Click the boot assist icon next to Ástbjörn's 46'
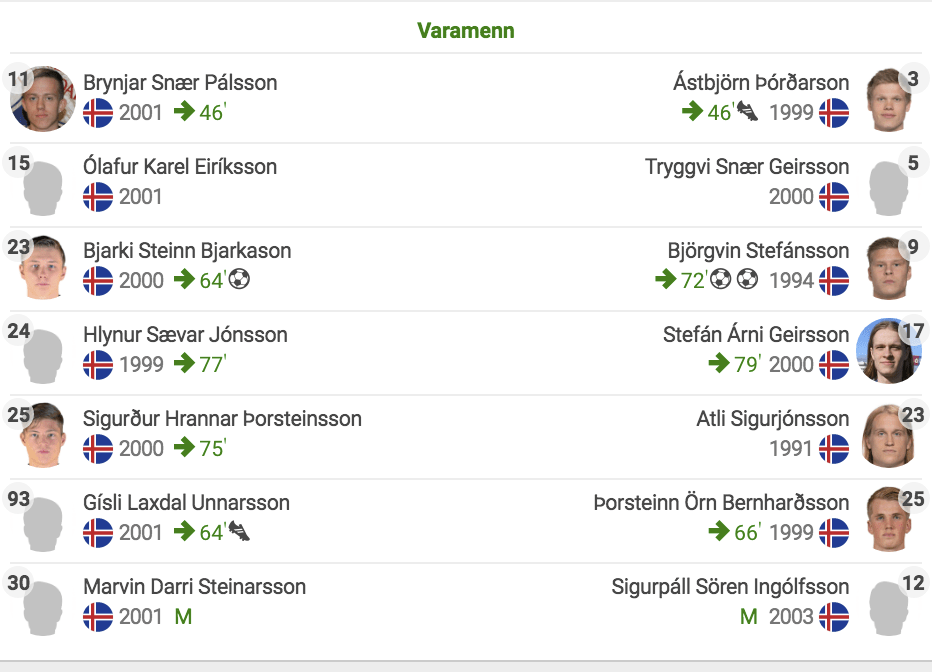 [747, 111]
